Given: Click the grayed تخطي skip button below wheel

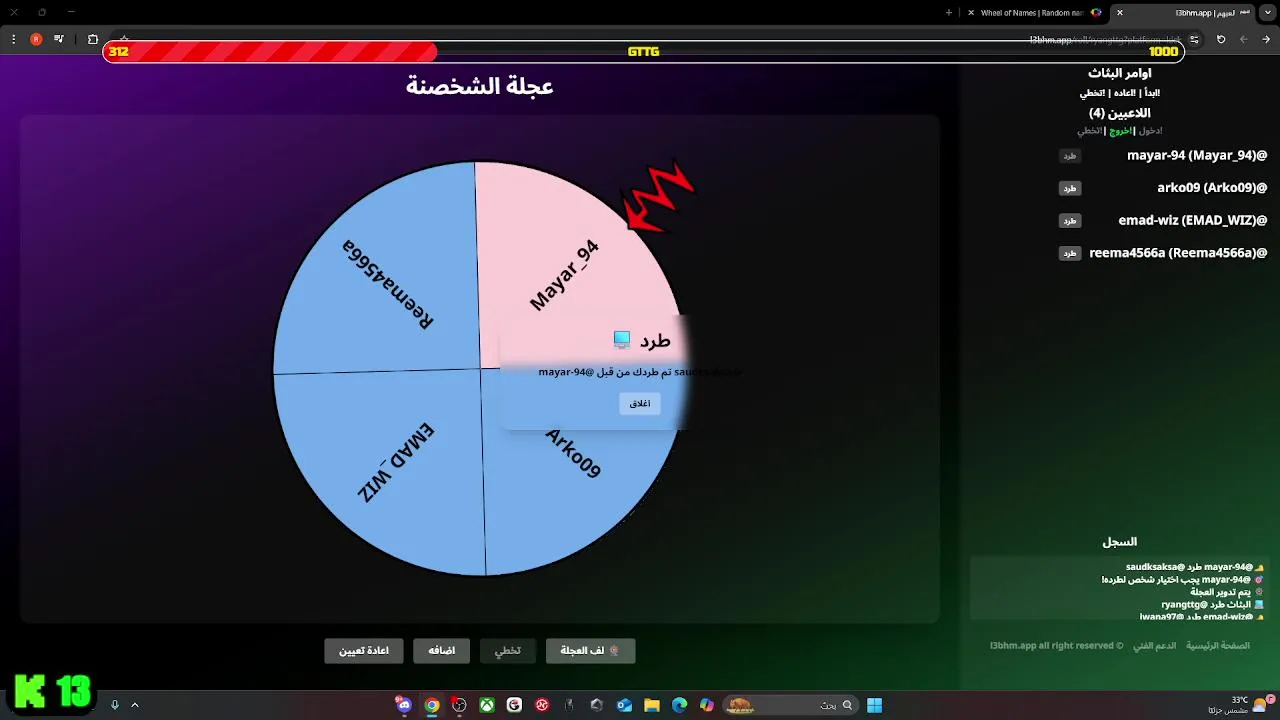Looking at the screenshot, I should click(508, 651).
